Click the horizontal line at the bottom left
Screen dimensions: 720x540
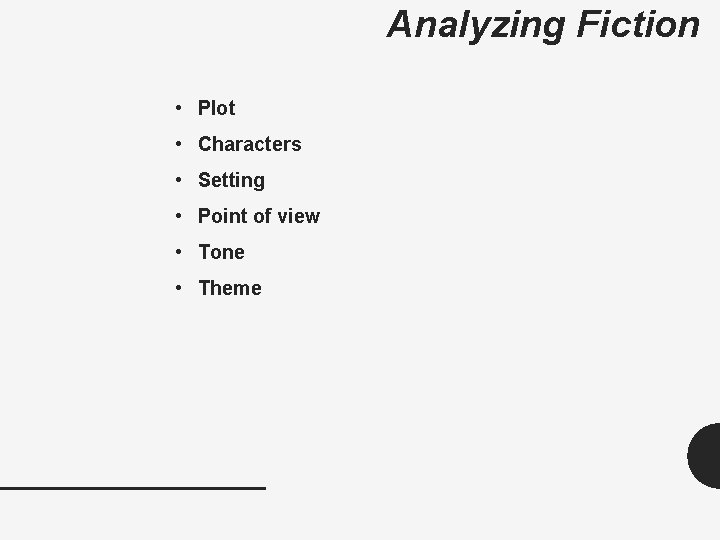(133, 488)
